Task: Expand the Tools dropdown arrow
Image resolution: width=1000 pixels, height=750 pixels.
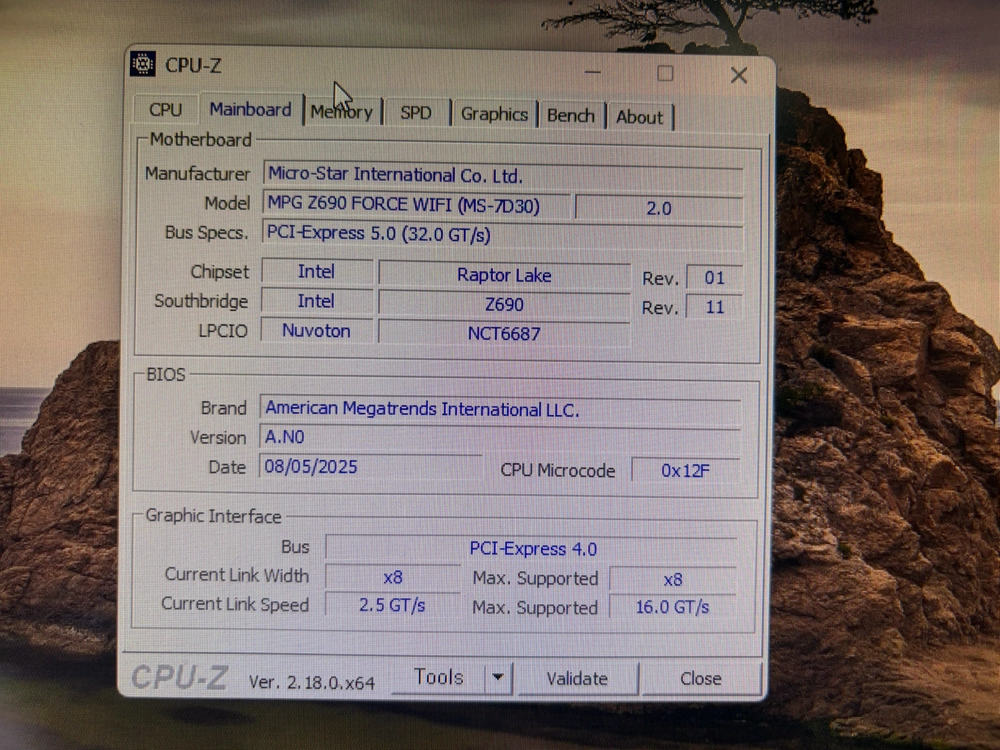Action: coord(498,677)
